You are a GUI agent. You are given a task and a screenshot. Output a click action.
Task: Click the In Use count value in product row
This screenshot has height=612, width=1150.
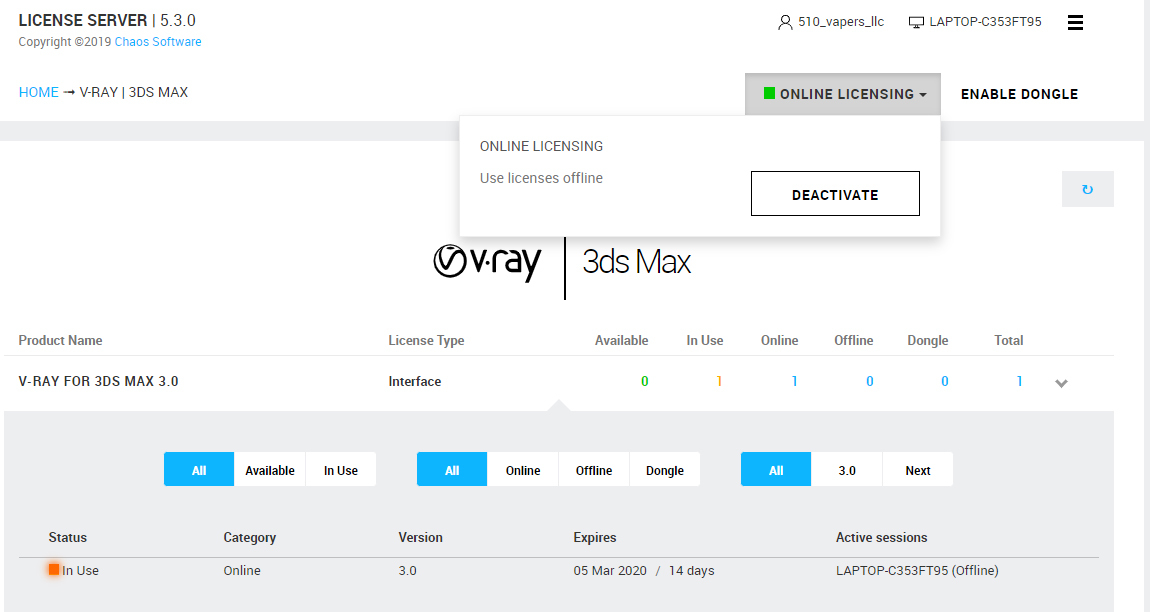point(719,381)
